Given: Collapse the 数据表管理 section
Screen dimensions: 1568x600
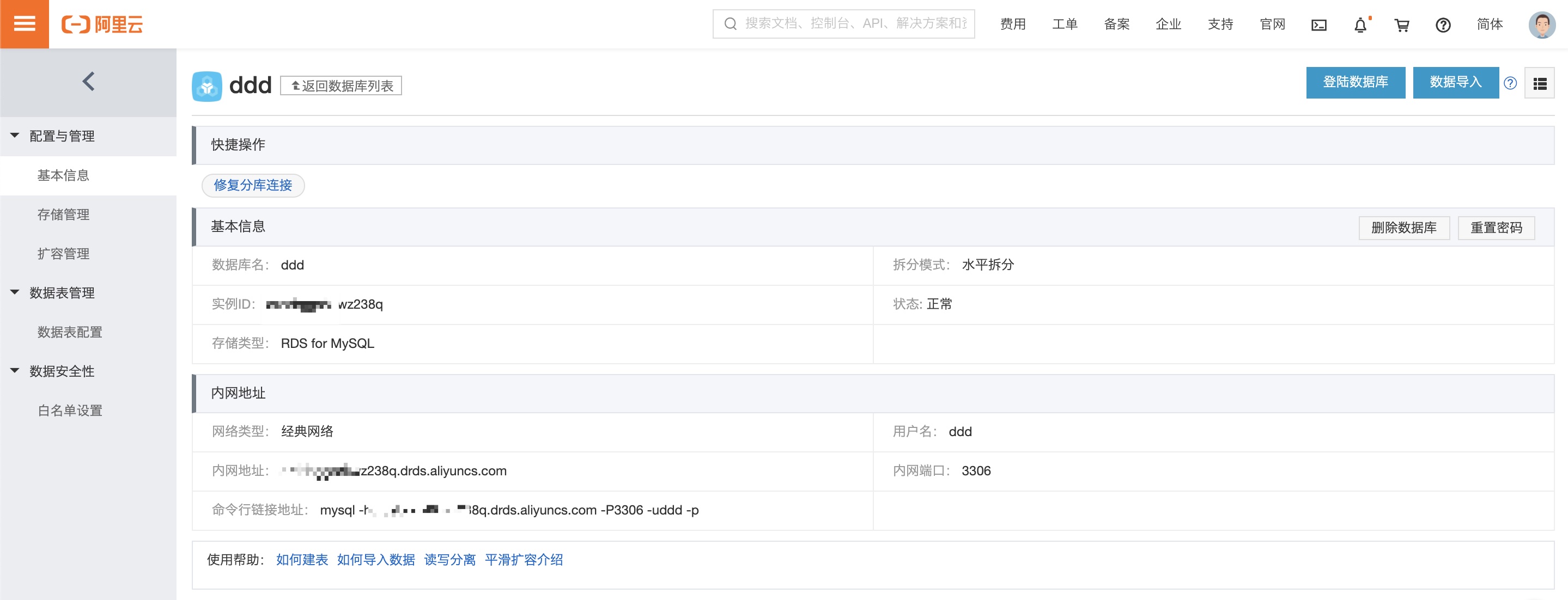Looking at the screenshot, I should coord(15,293).
